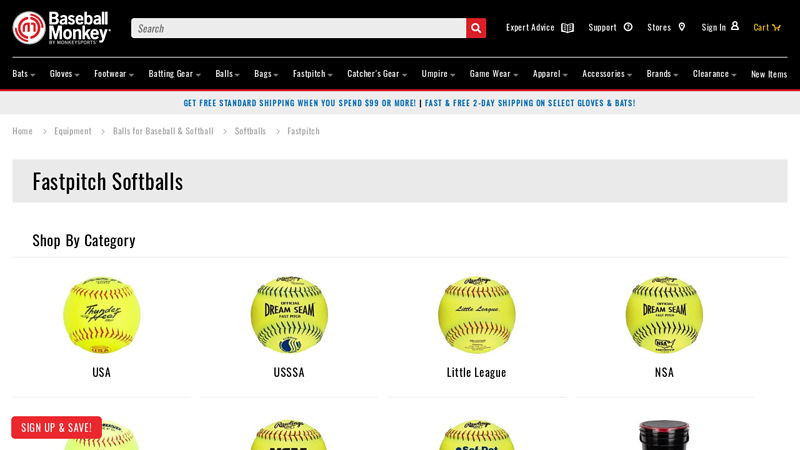
Task: Expand the Fastpitch menu
Action: (312, 74)
